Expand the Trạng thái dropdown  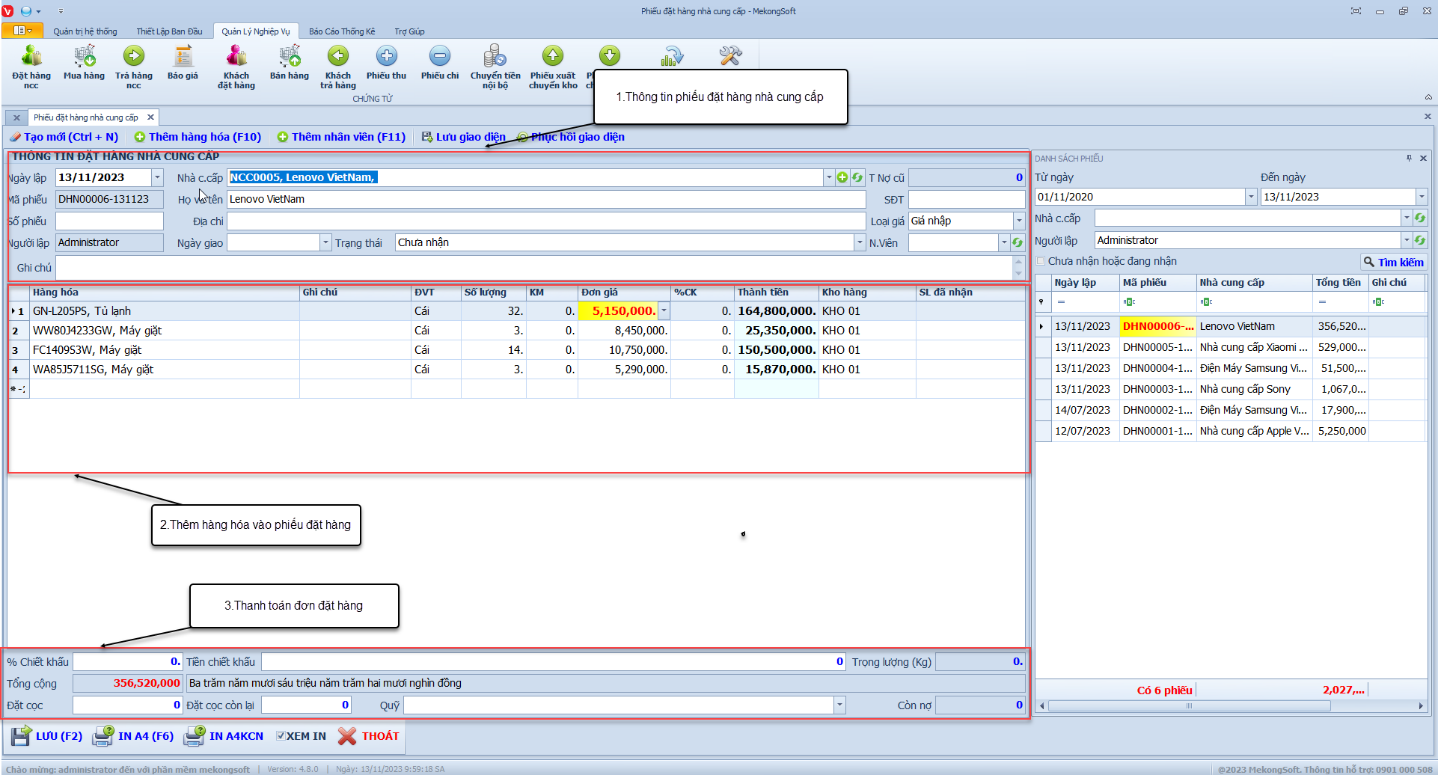860,242
